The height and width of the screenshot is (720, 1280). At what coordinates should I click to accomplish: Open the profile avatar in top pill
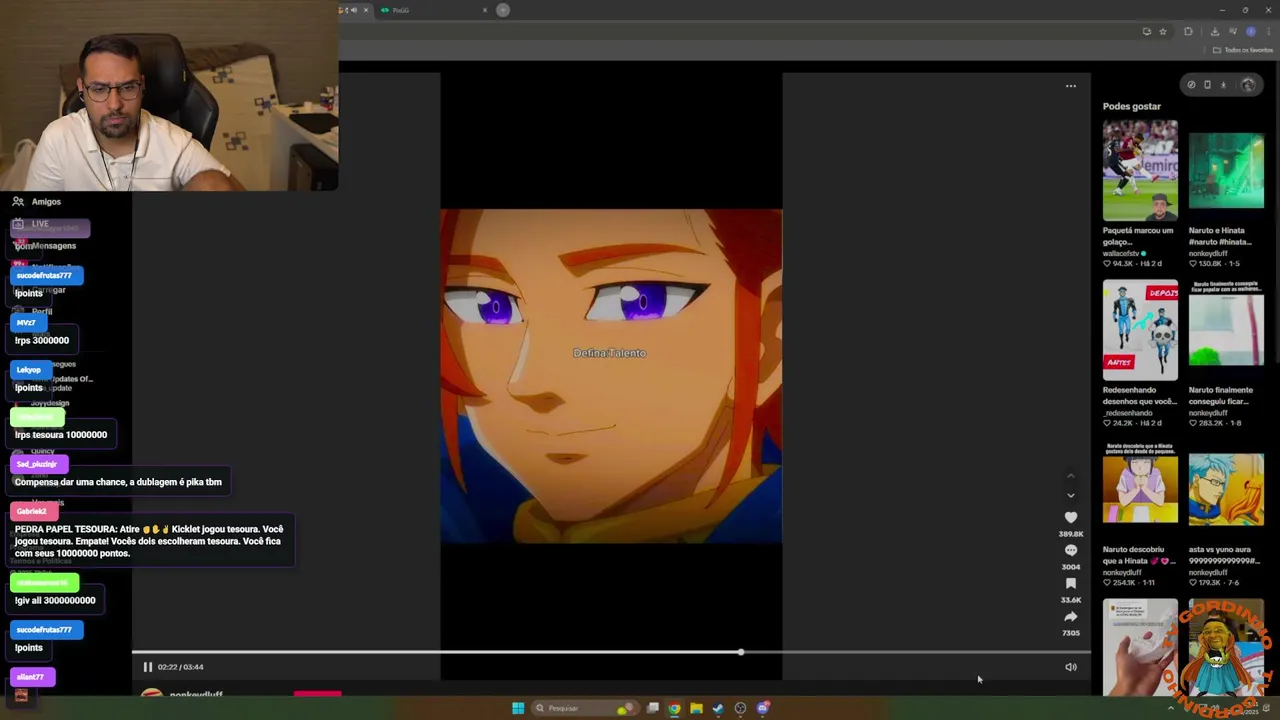click(1247, 85)
